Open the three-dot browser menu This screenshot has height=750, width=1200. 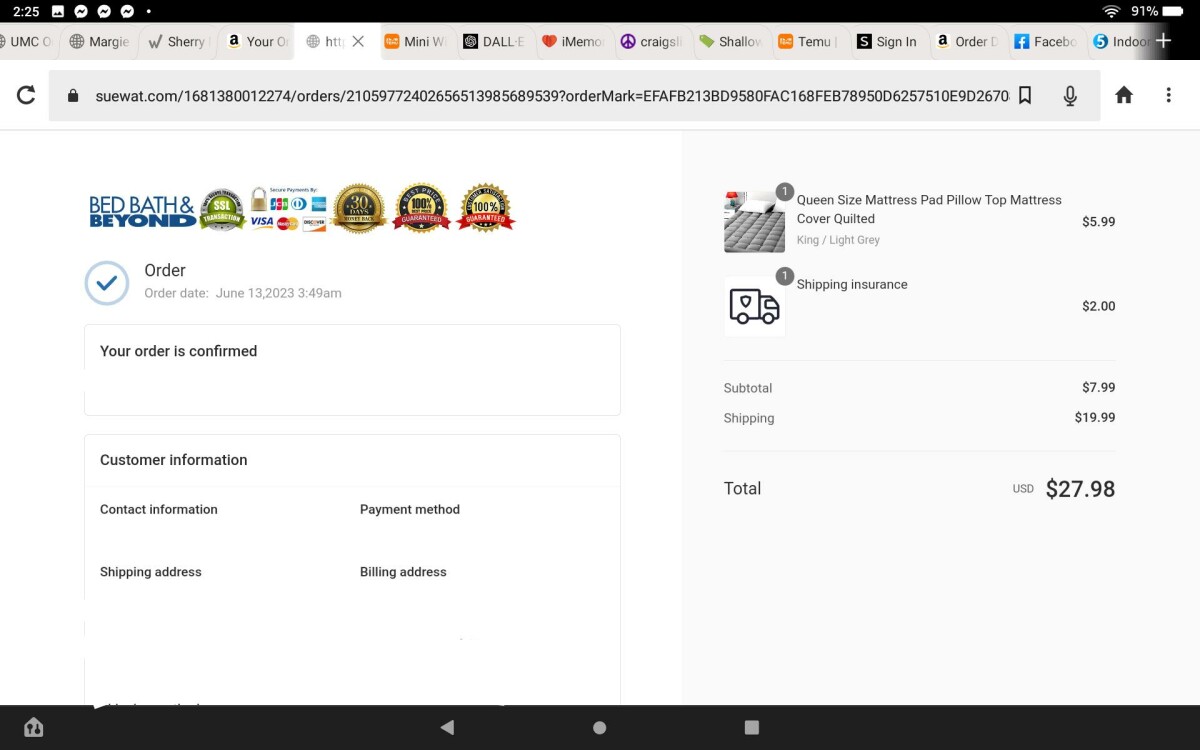point(1168,95)
